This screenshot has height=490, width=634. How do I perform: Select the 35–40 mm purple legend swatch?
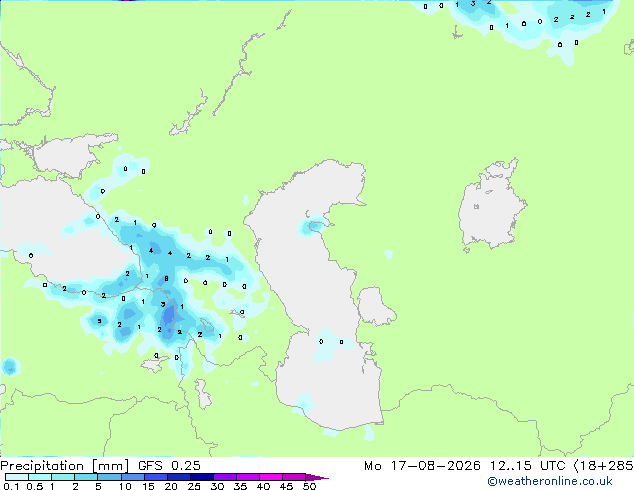coord(247,477)
